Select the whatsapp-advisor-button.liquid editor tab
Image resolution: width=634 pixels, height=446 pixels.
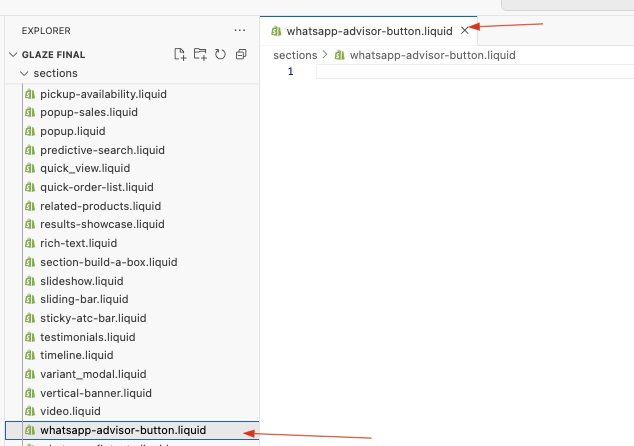(x=368, y=31)
